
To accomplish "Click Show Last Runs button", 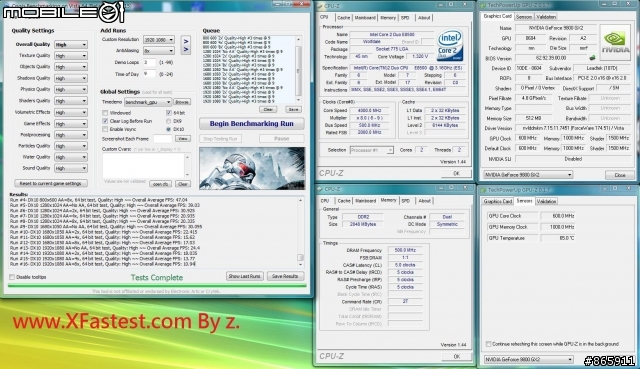I will pyautogui.click(x=244, y=276).
